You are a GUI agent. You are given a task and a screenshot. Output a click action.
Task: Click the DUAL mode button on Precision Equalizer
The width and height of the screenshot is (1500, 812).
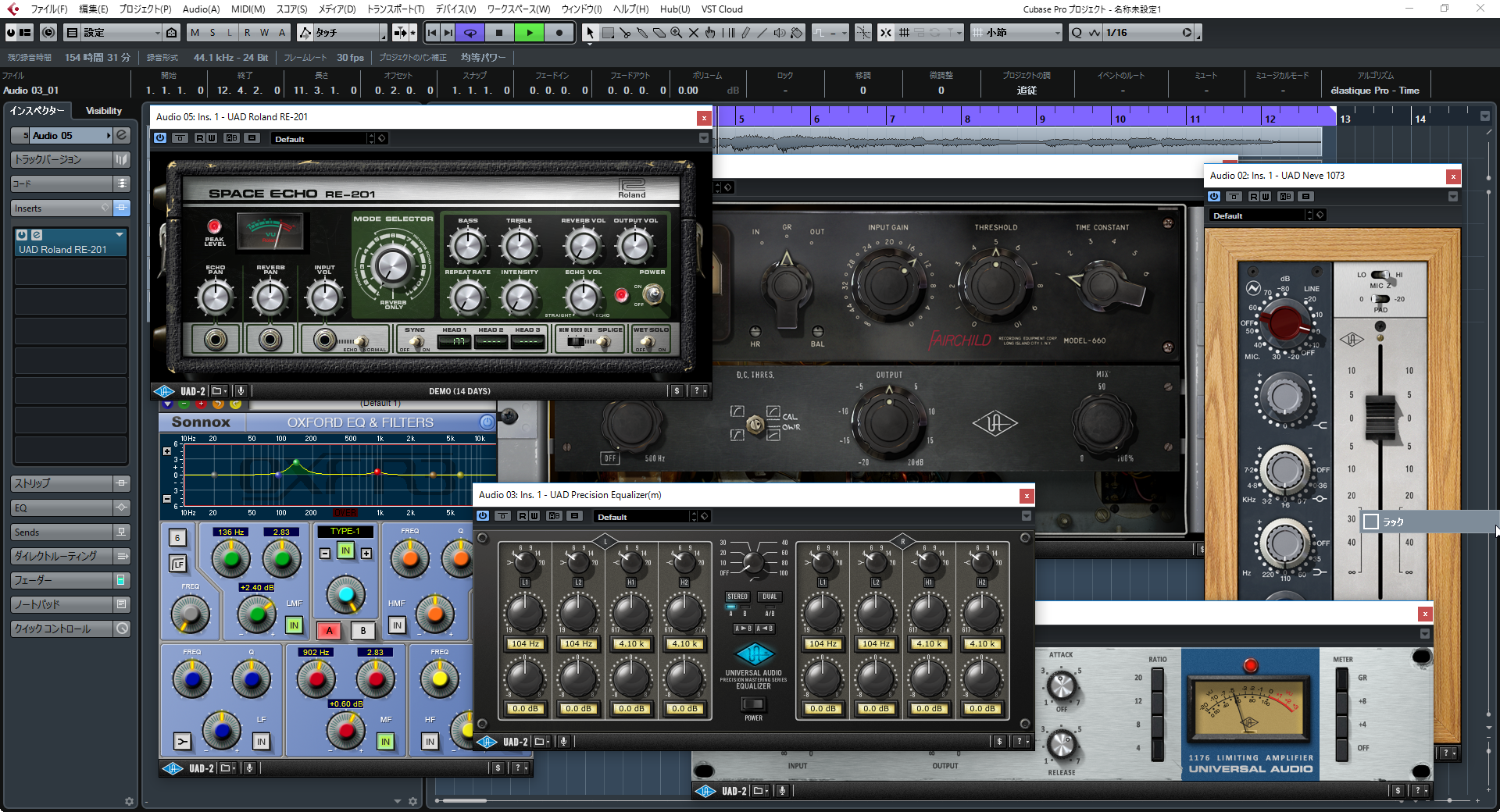(x=770, y=597)
